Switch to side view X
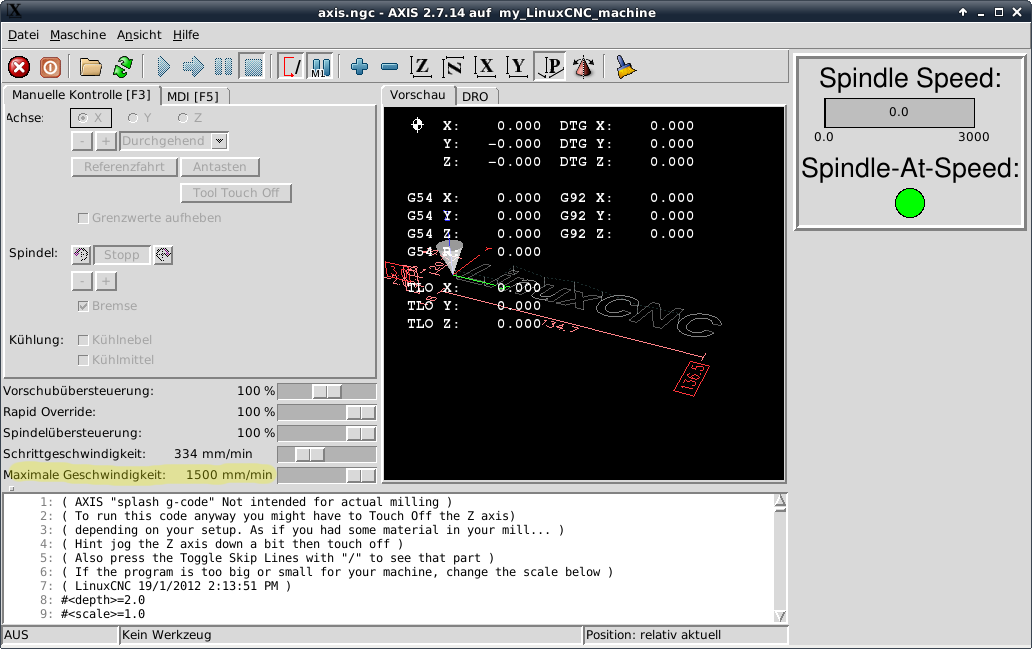 [x=485, y=67]
